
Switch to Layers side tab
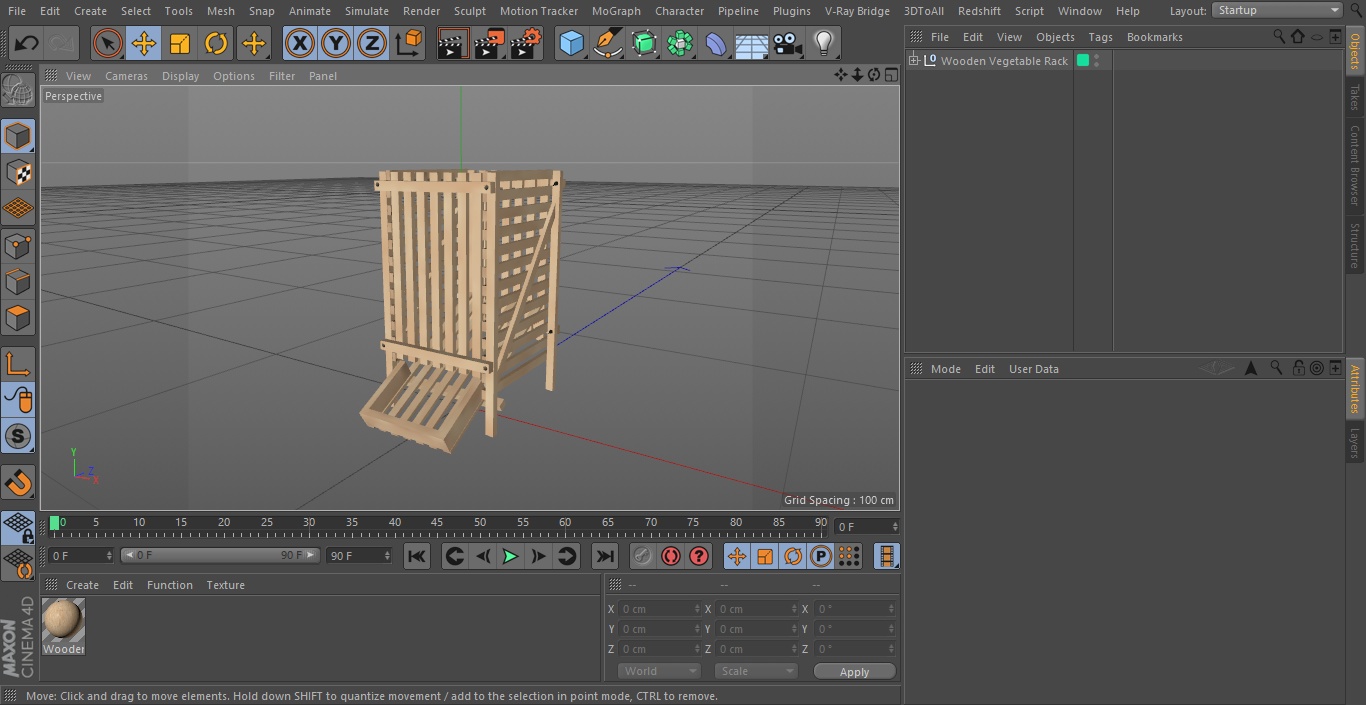[x=1355, y=443]
